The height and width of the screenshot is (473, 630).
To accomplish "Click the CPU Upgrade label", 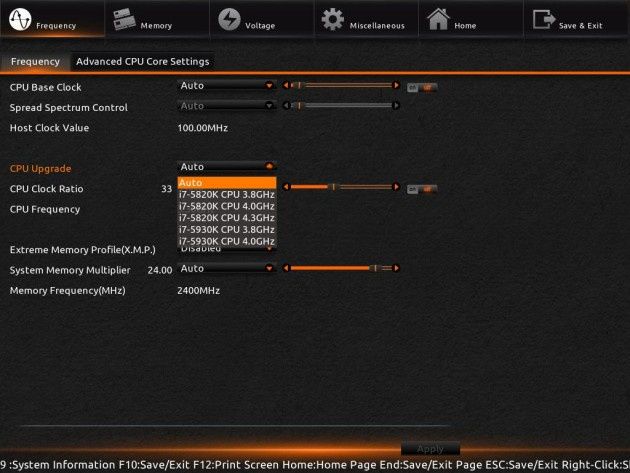I will click(x=41, y=168).
